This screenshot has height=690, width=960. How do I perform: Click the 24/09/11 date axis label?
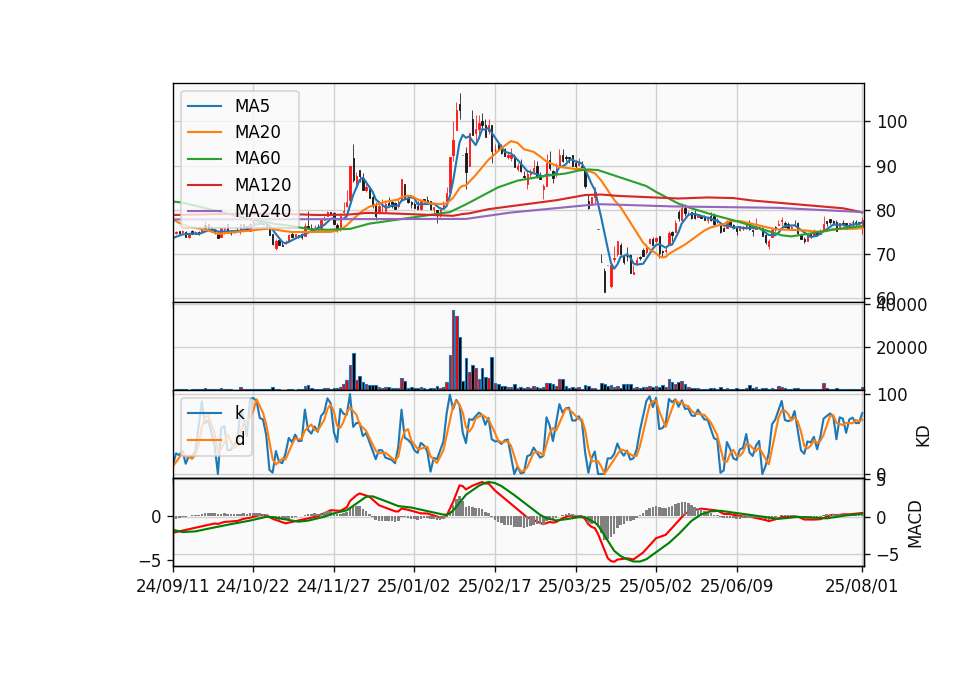pyautogui.click(x=173, y=586)
